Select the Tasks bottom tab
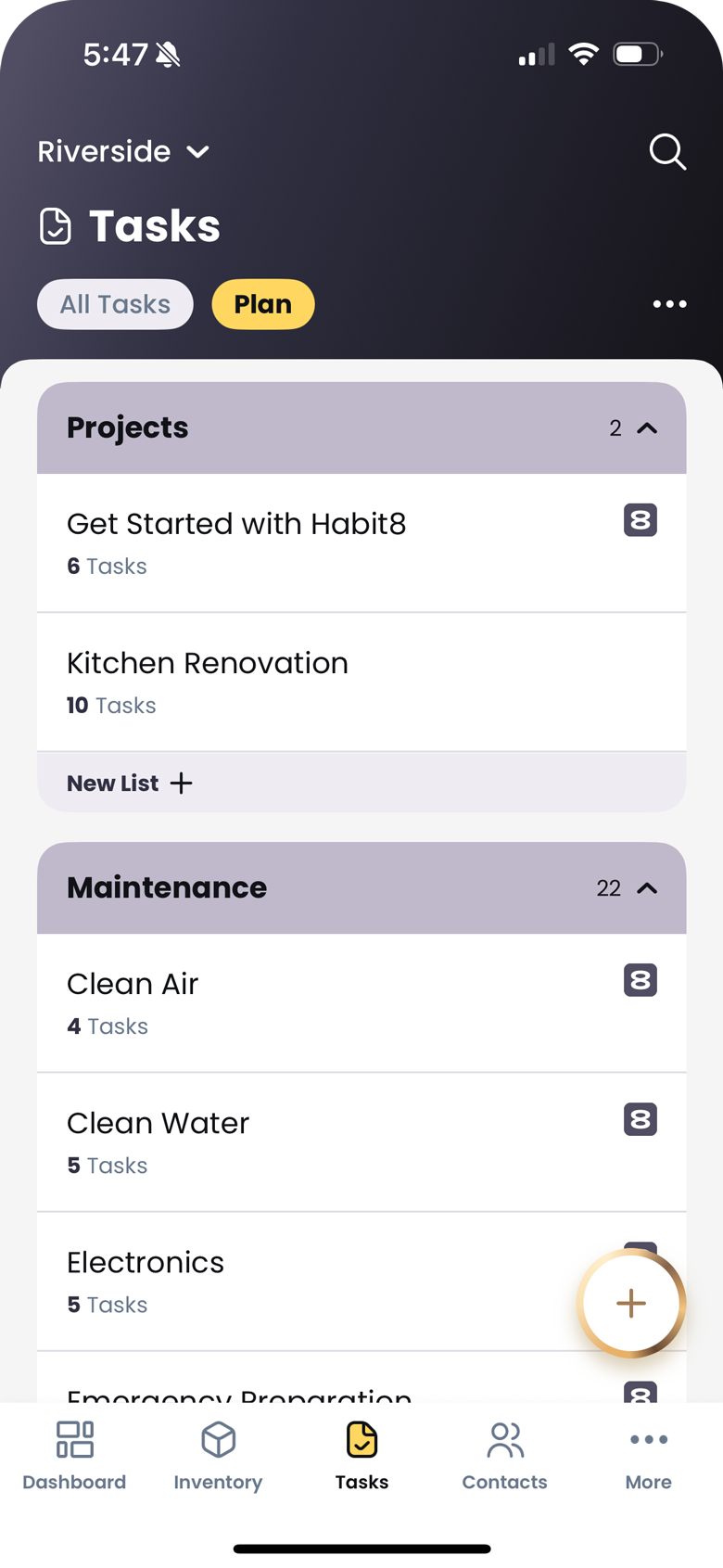This screenshot has width=723, height=1568. pos(361,1455)
